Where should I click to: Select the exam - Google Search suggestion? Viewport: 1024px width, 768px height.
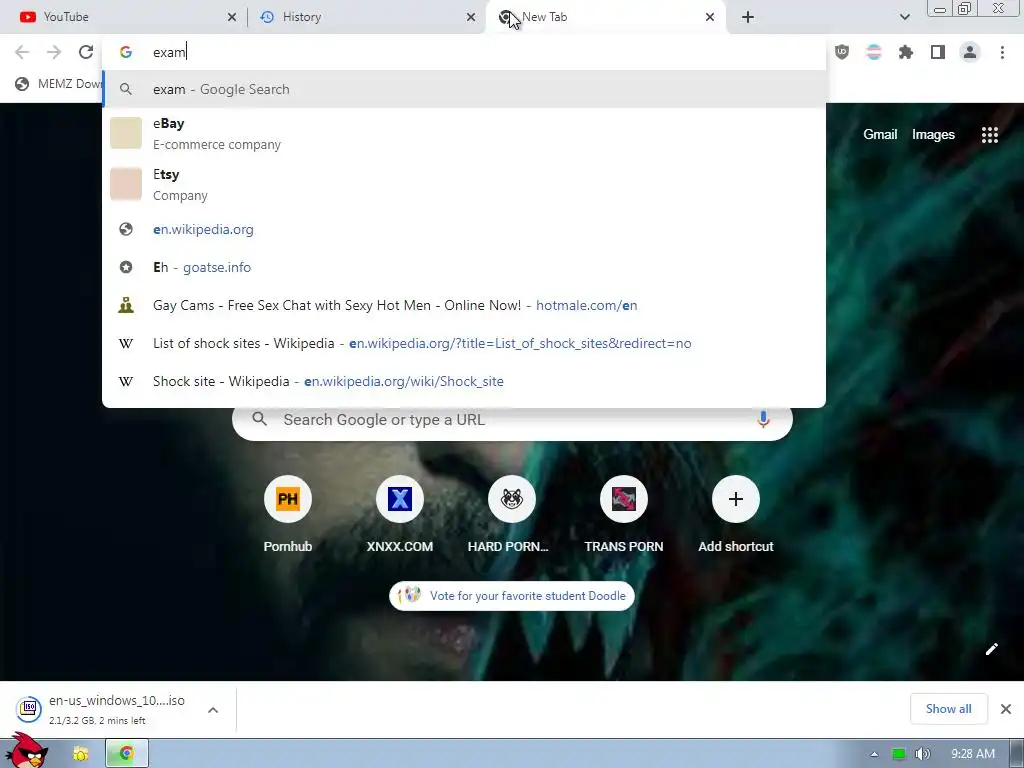pyautogui.click(x=464, y=89)
